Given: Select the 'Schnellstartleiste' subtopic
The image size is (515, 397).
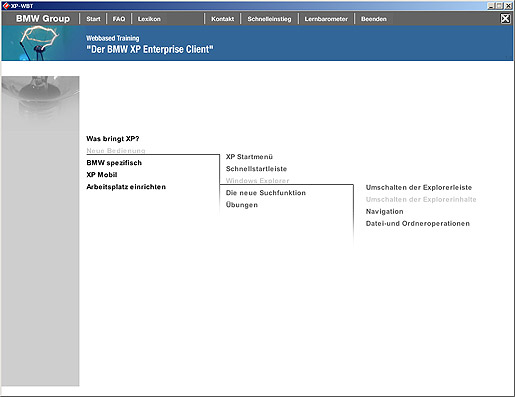Looking at the screenshot, I should pyautogui.click(x=256, y=169).
